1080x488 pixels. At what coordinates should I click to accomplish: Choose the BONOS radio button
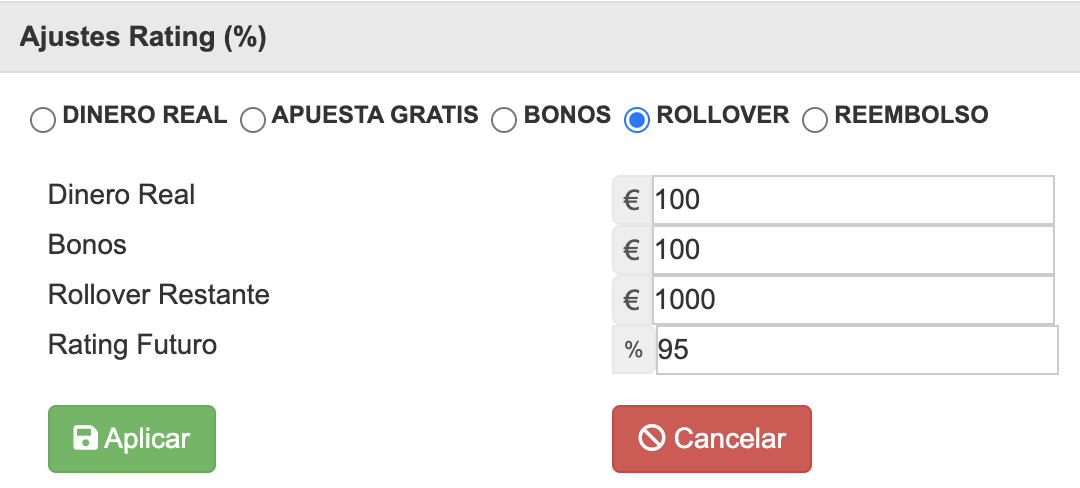[x=504, y=120]
